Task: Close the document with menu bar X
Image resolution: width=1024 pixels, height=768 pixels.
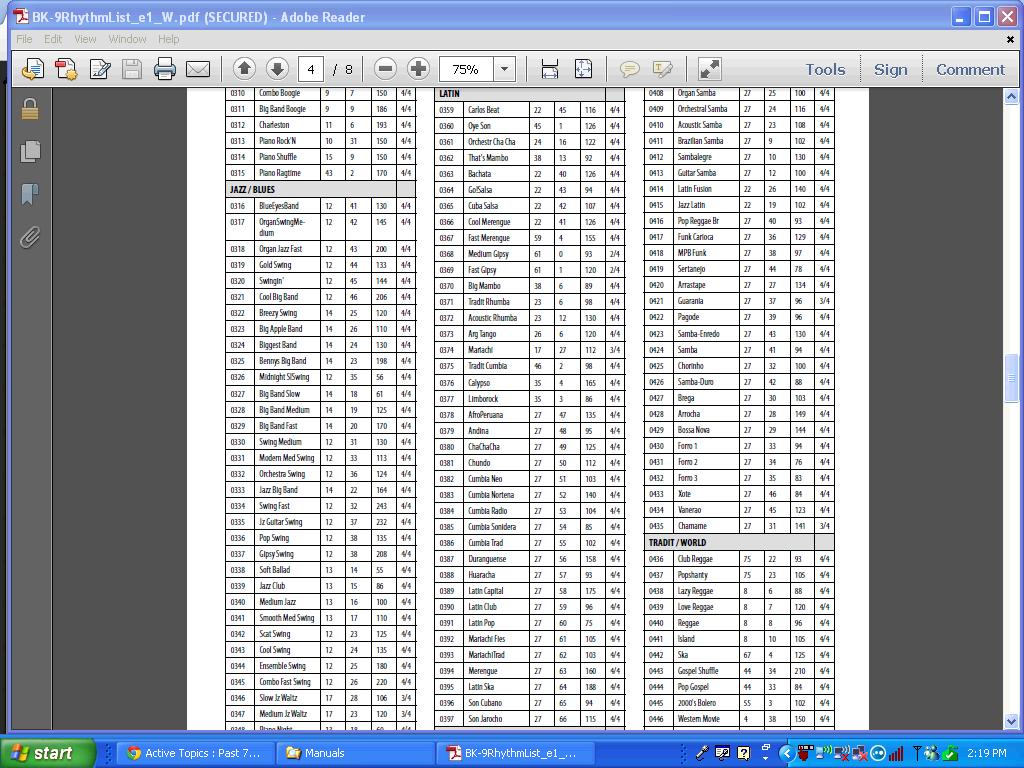Action: click(x=1010, y=39)
